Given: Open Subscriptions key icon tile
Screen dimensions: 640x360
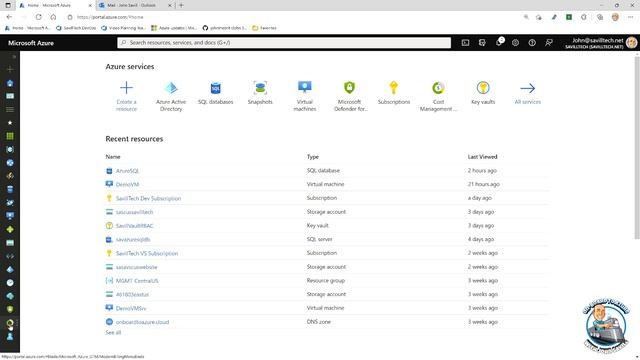Looking at the screenshot, I should [x=393, y=93].
